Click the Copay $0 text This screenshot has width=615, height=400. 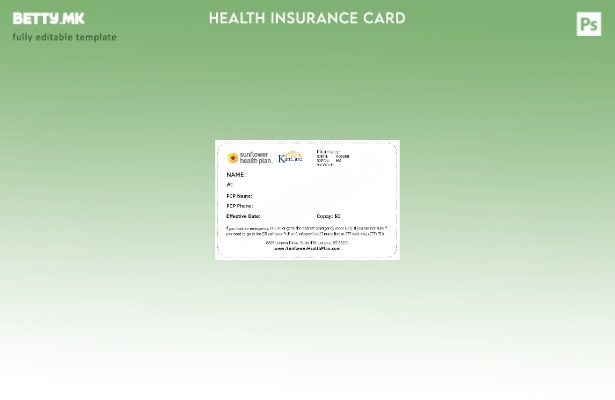pos(328,216)
